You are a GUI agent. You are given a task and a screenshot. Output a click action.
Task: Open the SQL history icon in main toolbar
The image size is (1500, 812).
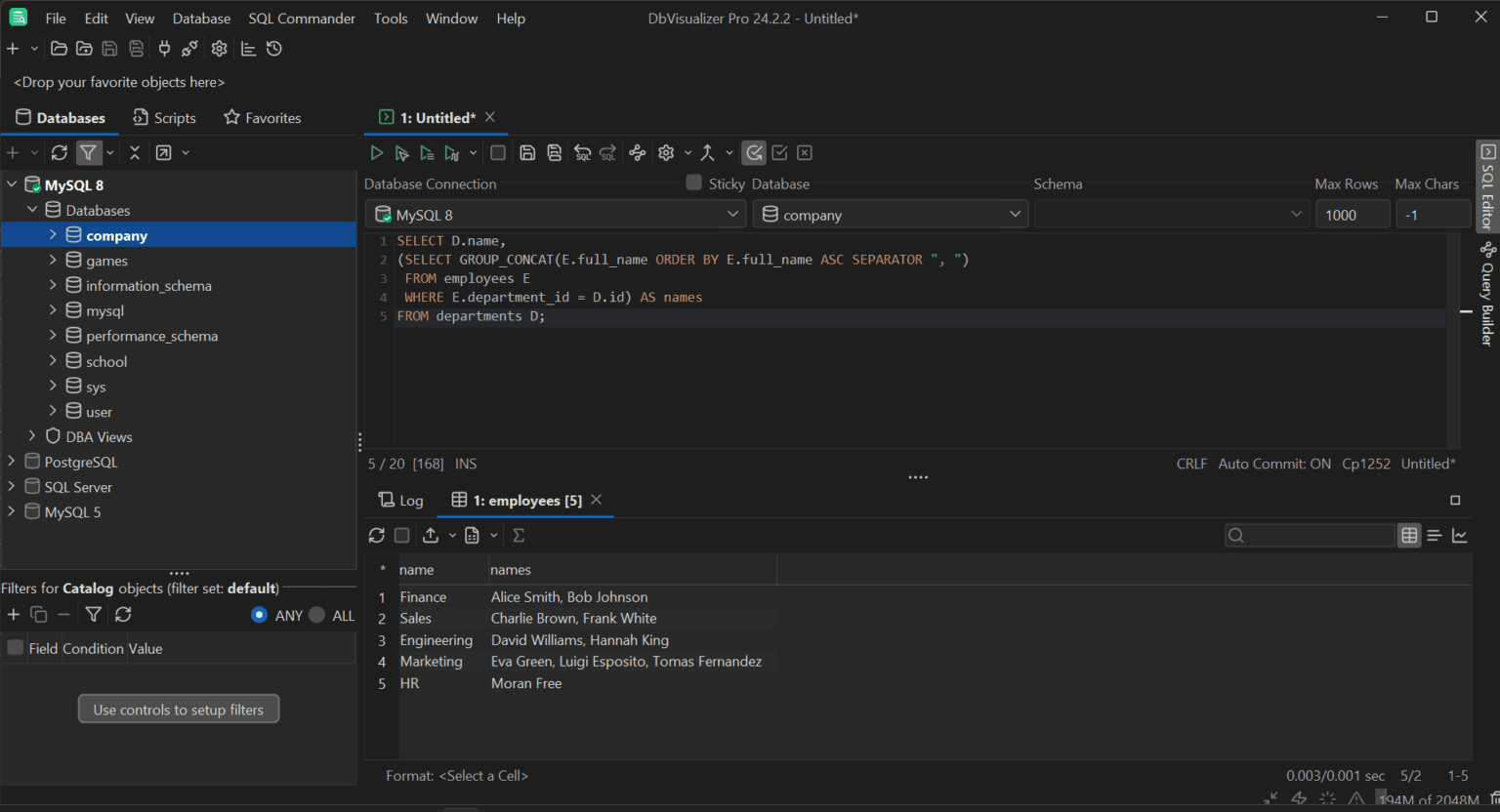click(273, 48)
